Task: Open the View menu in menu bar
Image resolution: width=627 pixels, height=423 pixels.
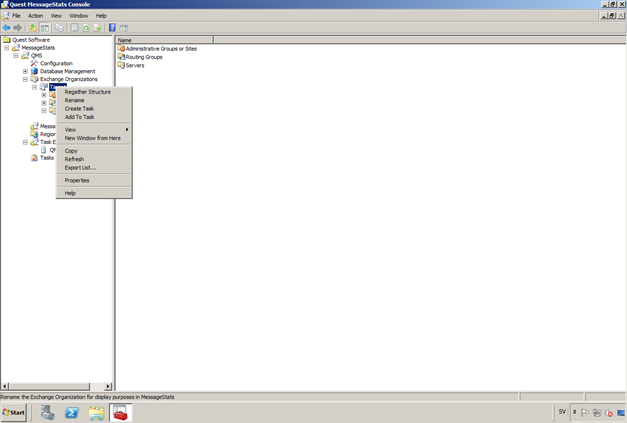Action: [x=56, y=16]
